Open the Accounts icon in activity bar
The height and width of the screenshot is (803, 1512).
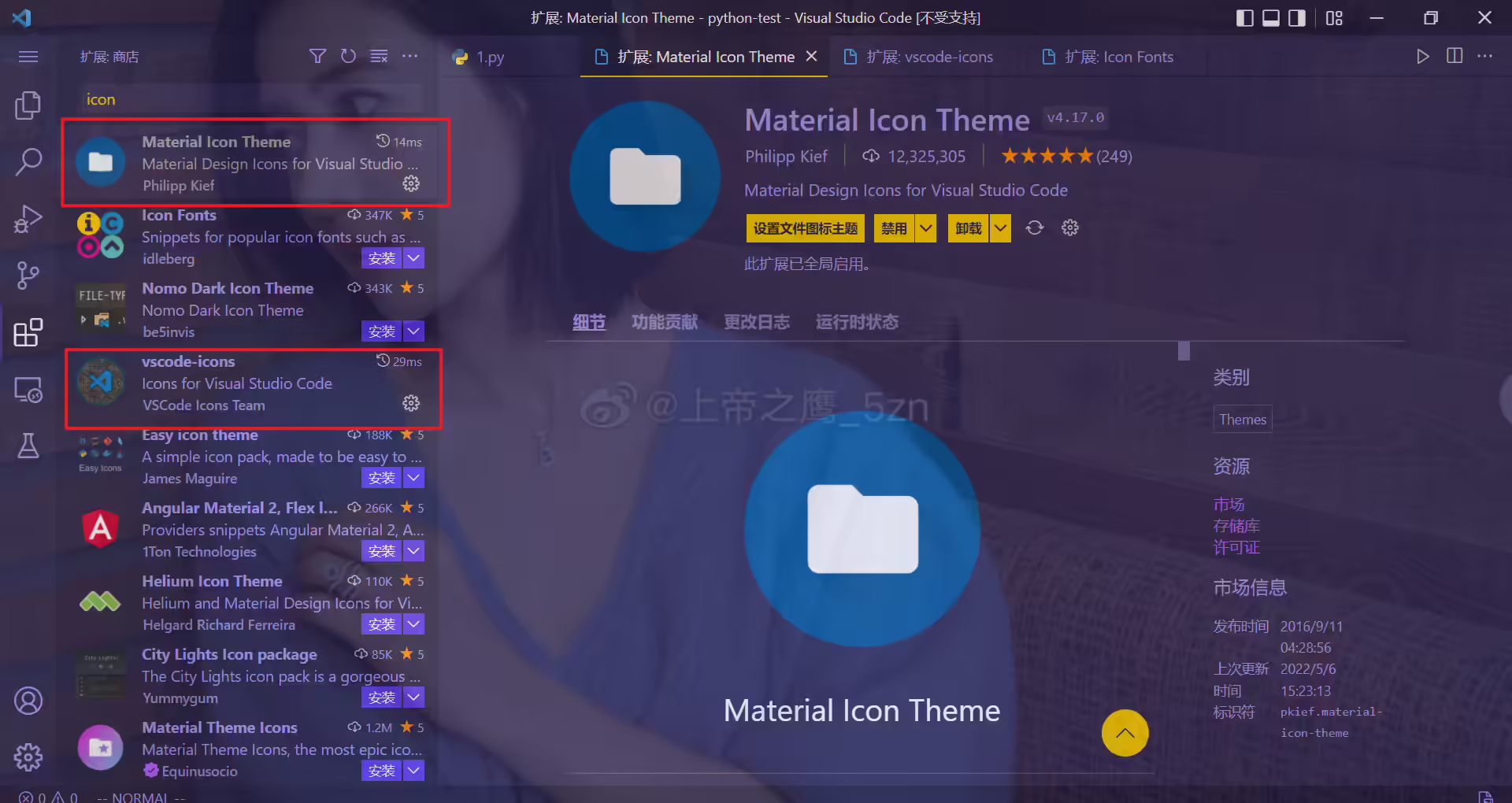(28, 701)
